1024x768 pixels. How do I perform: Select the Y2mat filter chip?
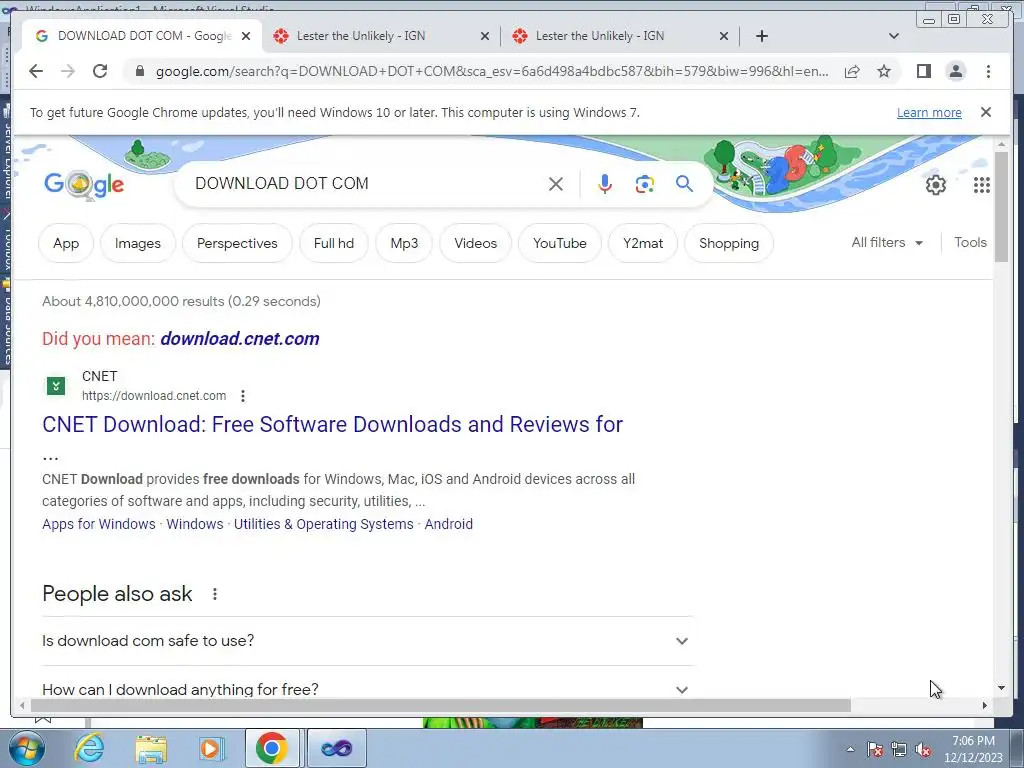[x=643, y=244]
